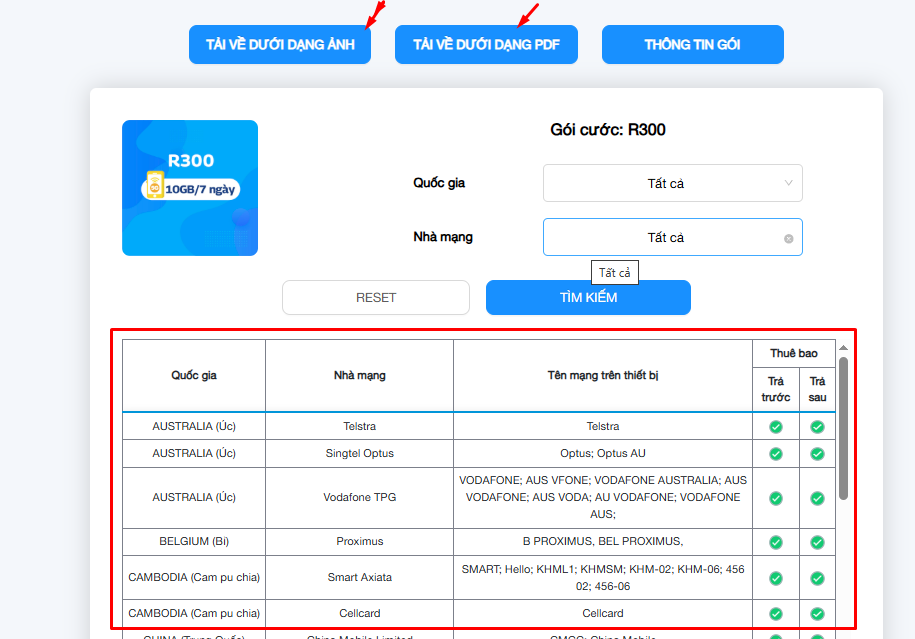Click Trả trước checkmark in Telstra row
The image size is (915, 639).
coord(776,427)
